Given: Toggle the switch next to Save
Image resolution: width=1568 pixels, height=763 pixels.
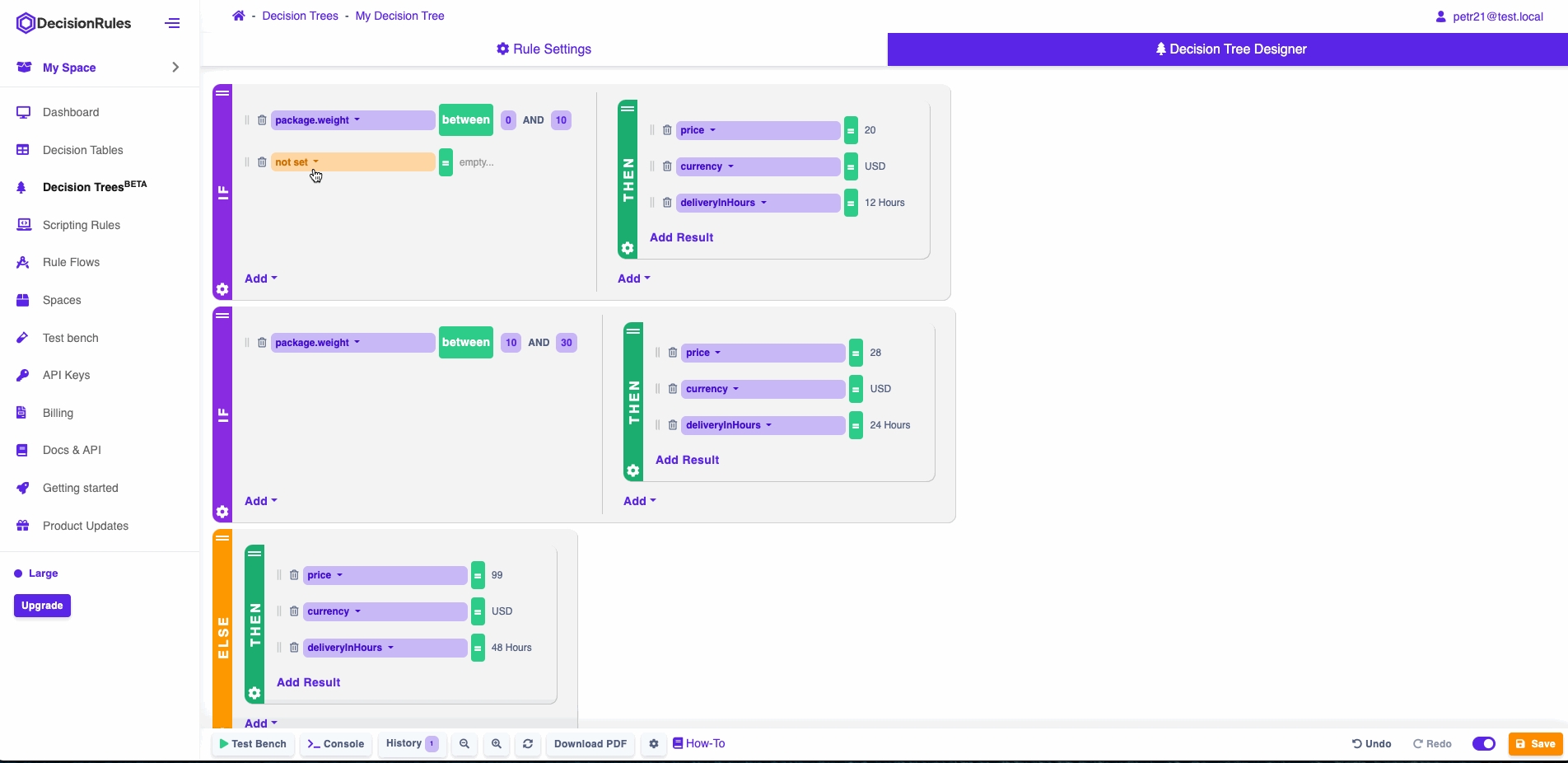Looking at the screenshot, I should [x=1483, y=743].
